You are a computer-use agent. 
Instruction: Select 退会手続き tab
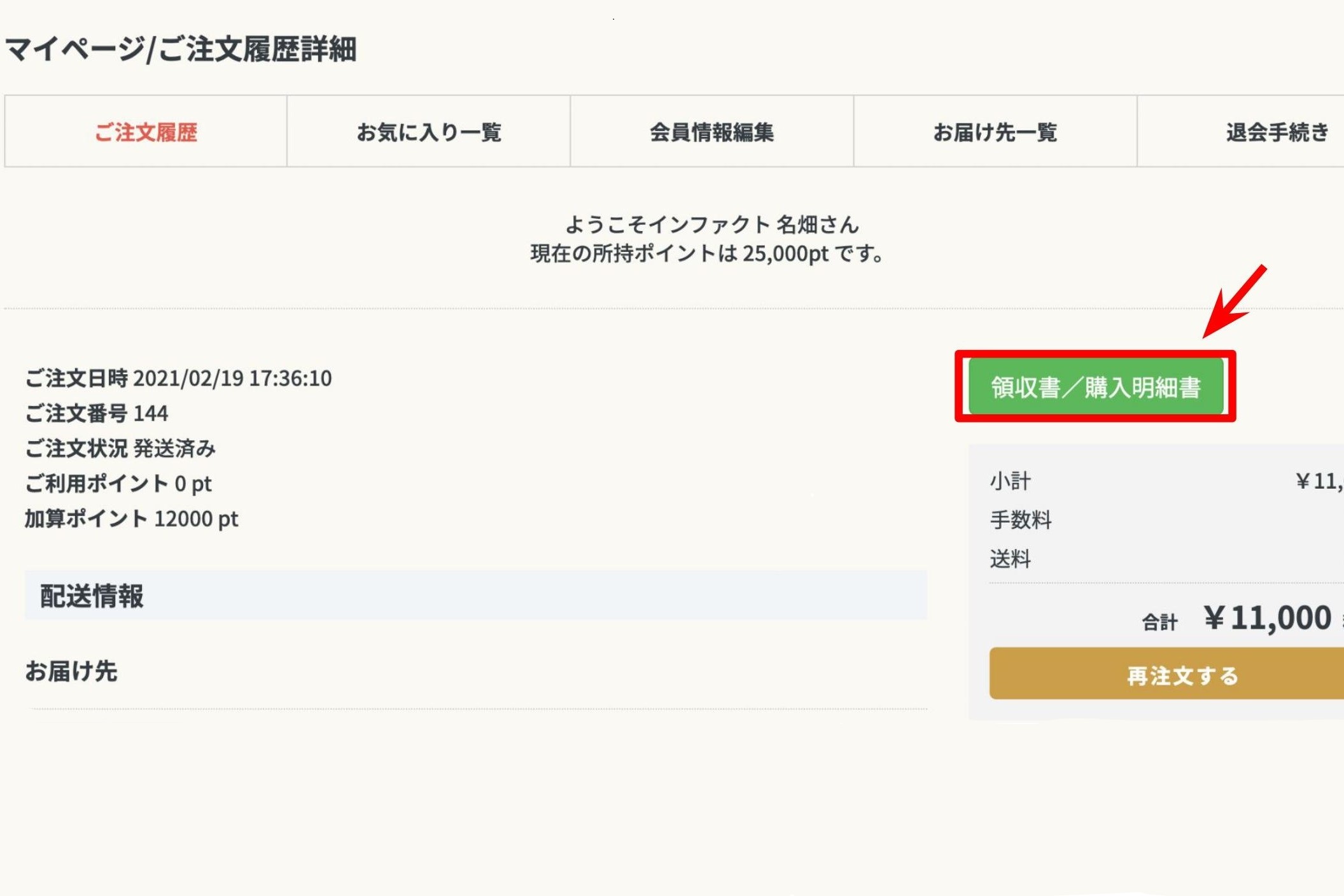1277,132
